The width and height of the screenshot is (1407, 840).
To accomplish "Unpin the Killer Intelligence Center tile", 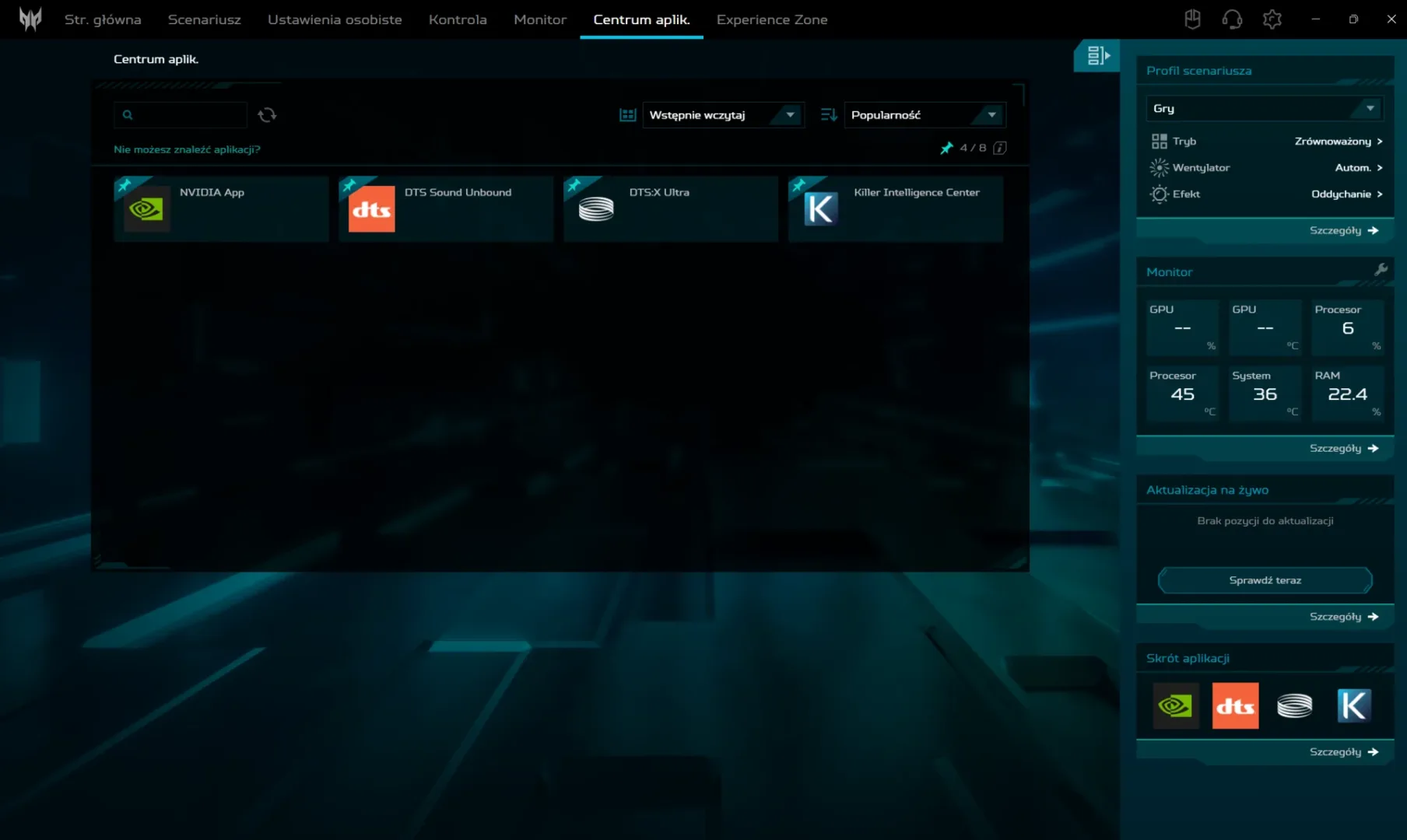I will 798,185.
